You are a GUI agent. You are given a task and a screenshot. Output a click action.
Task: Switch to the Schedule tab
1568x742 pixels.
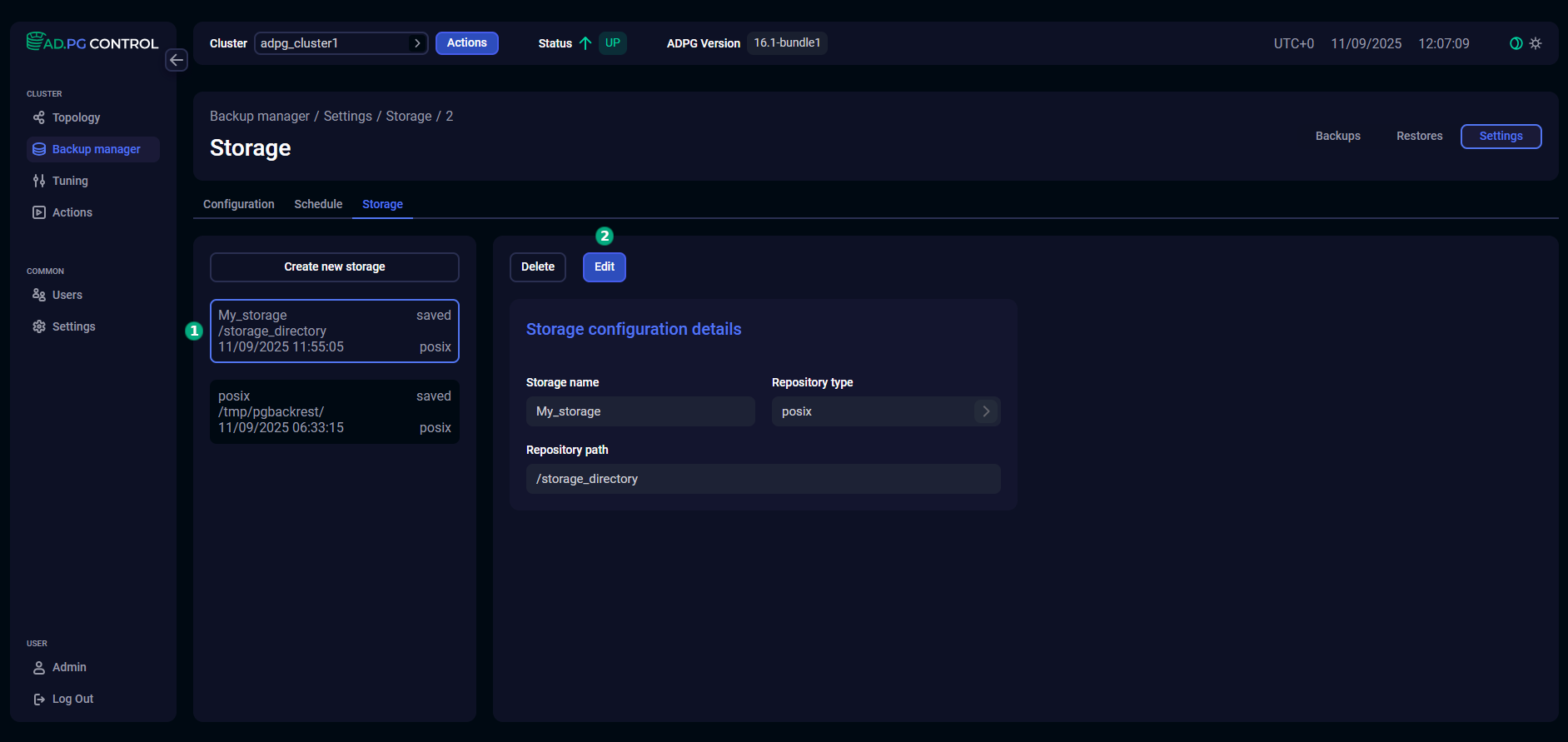[x=318, y=204]
